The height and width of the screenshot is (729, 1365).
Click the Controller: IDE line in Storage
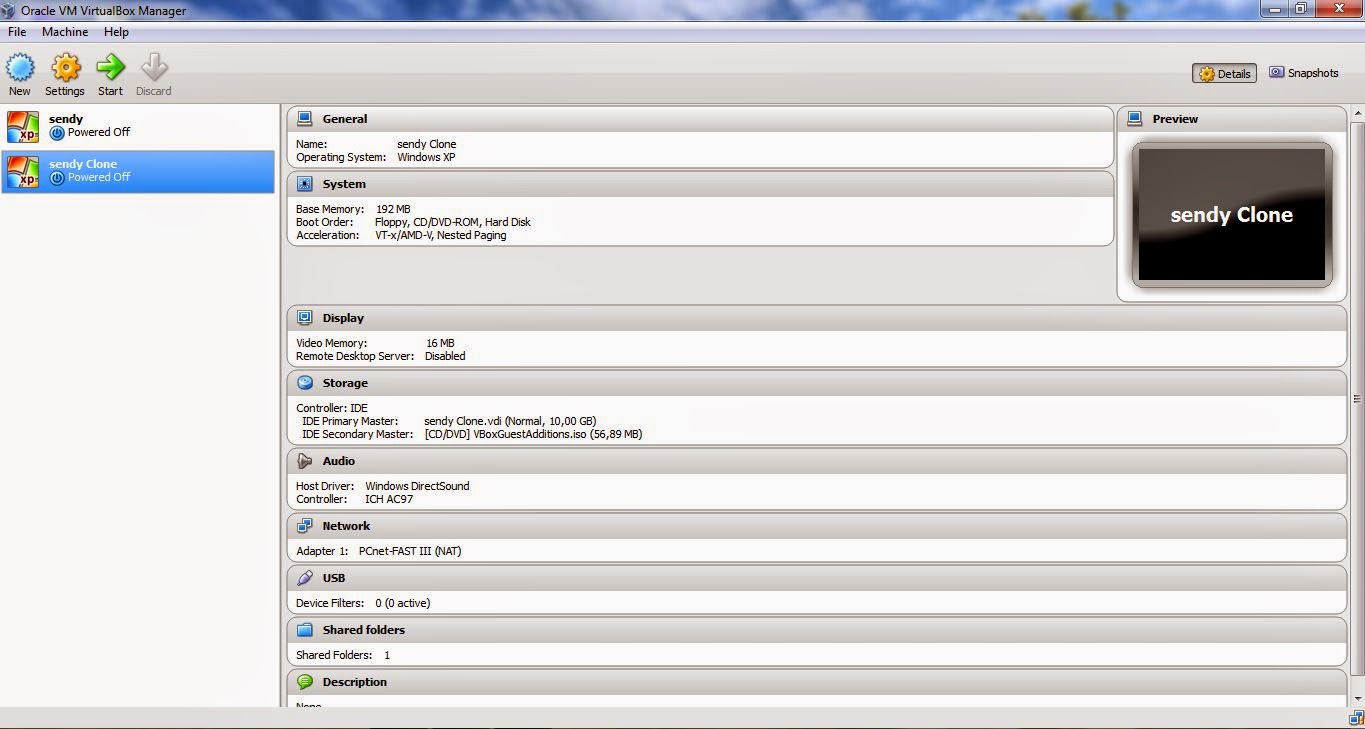tap(332, 408)
